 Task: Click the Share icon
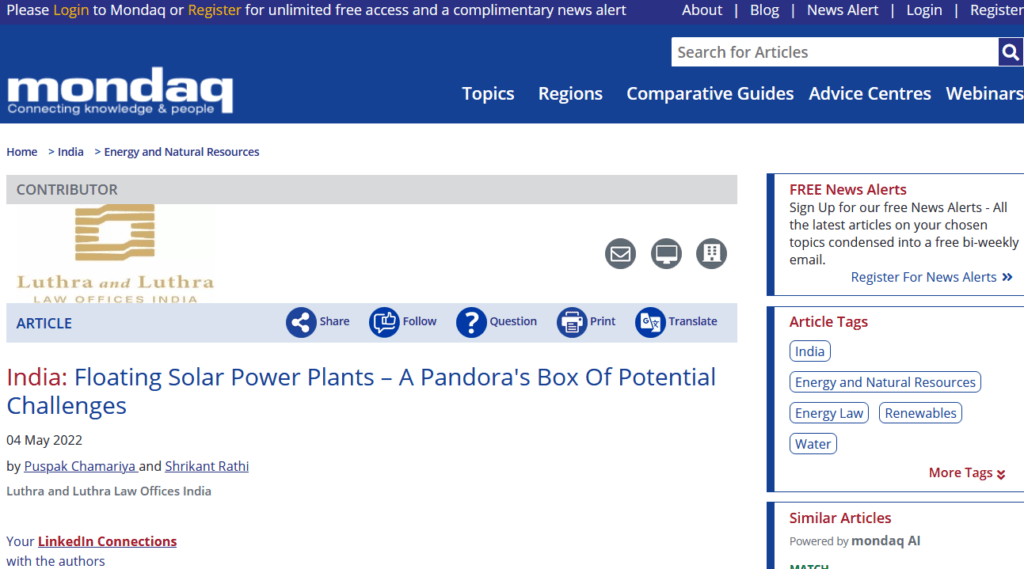301,322
